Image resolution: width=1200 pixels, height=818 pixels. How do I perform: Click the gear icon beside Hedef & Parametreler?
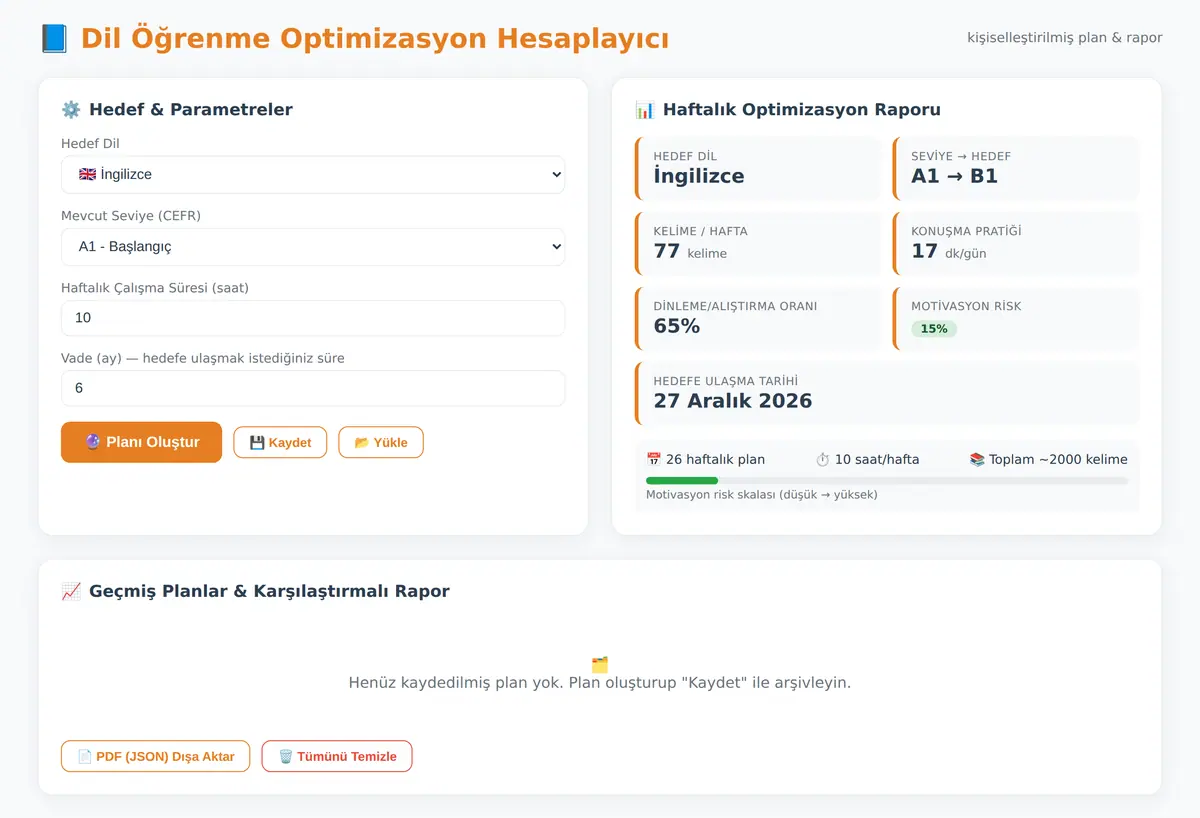coord(71,110)
